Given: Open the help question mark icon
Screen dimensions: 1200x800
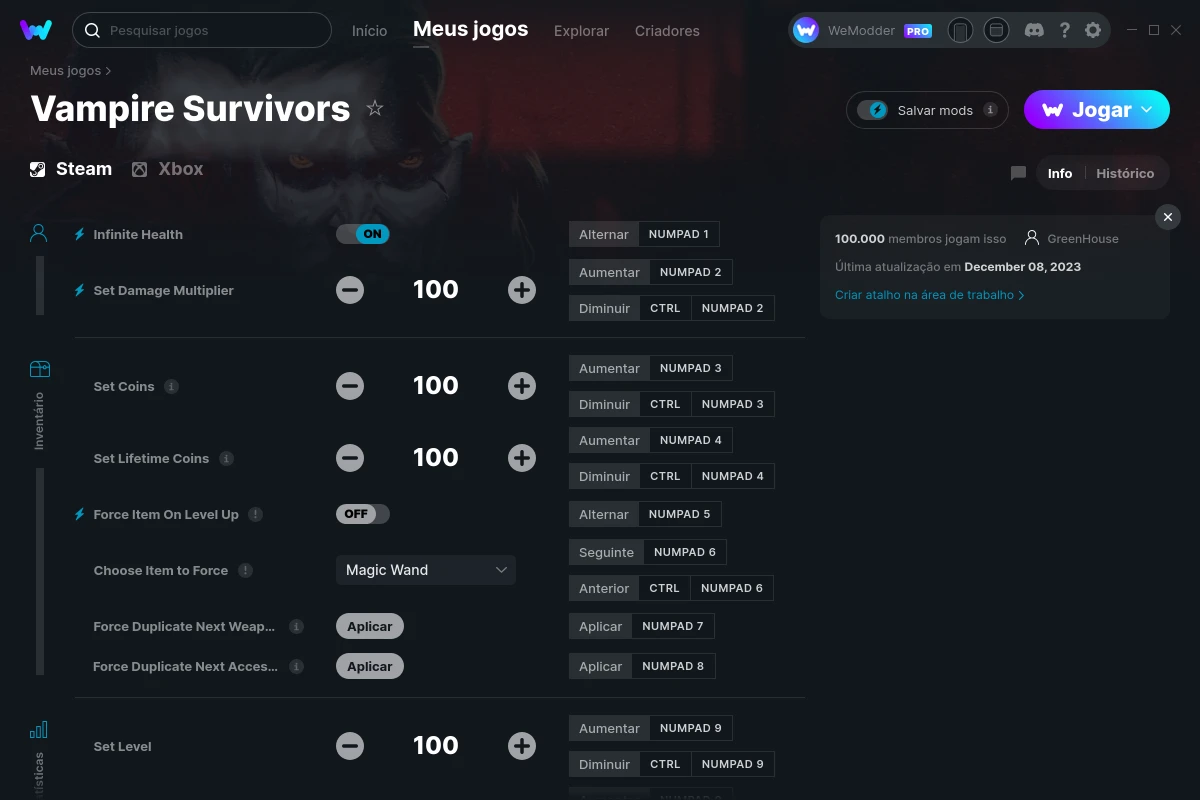Looking at the screenshot, I should pos(1065,30).
